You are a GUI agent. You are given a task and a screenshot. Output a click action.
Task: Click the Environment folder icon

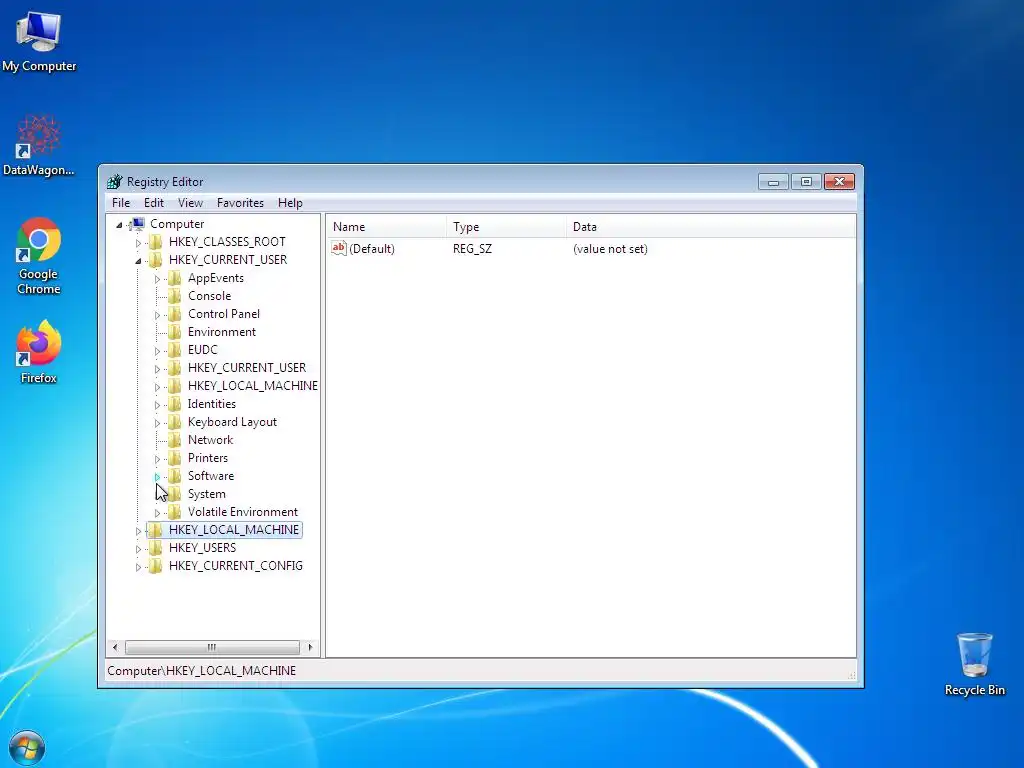click(x=174, y=332)
